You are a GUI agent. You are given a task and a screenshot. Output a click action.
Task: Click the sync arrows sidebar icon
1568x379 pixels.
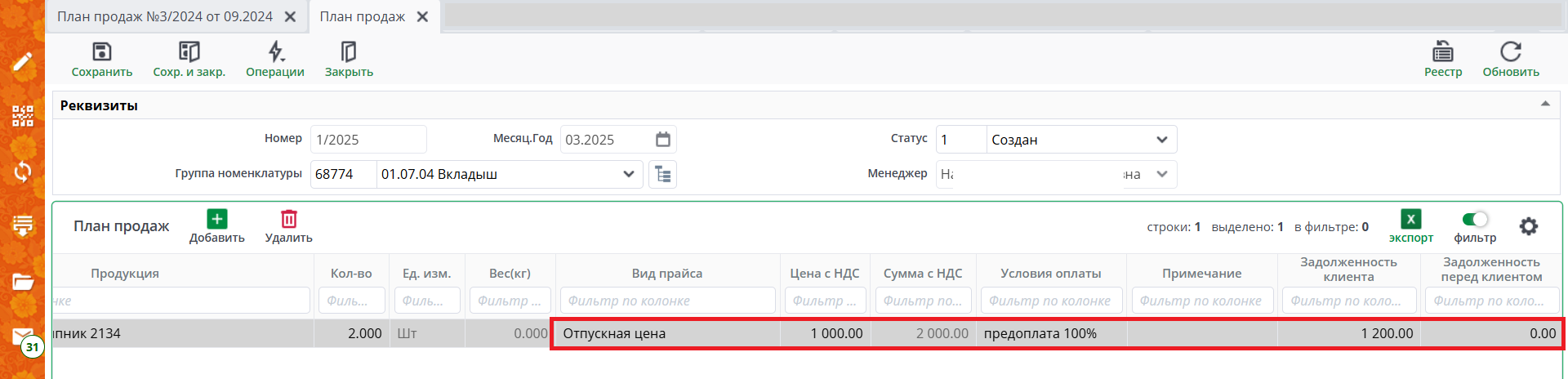(23, 171)
